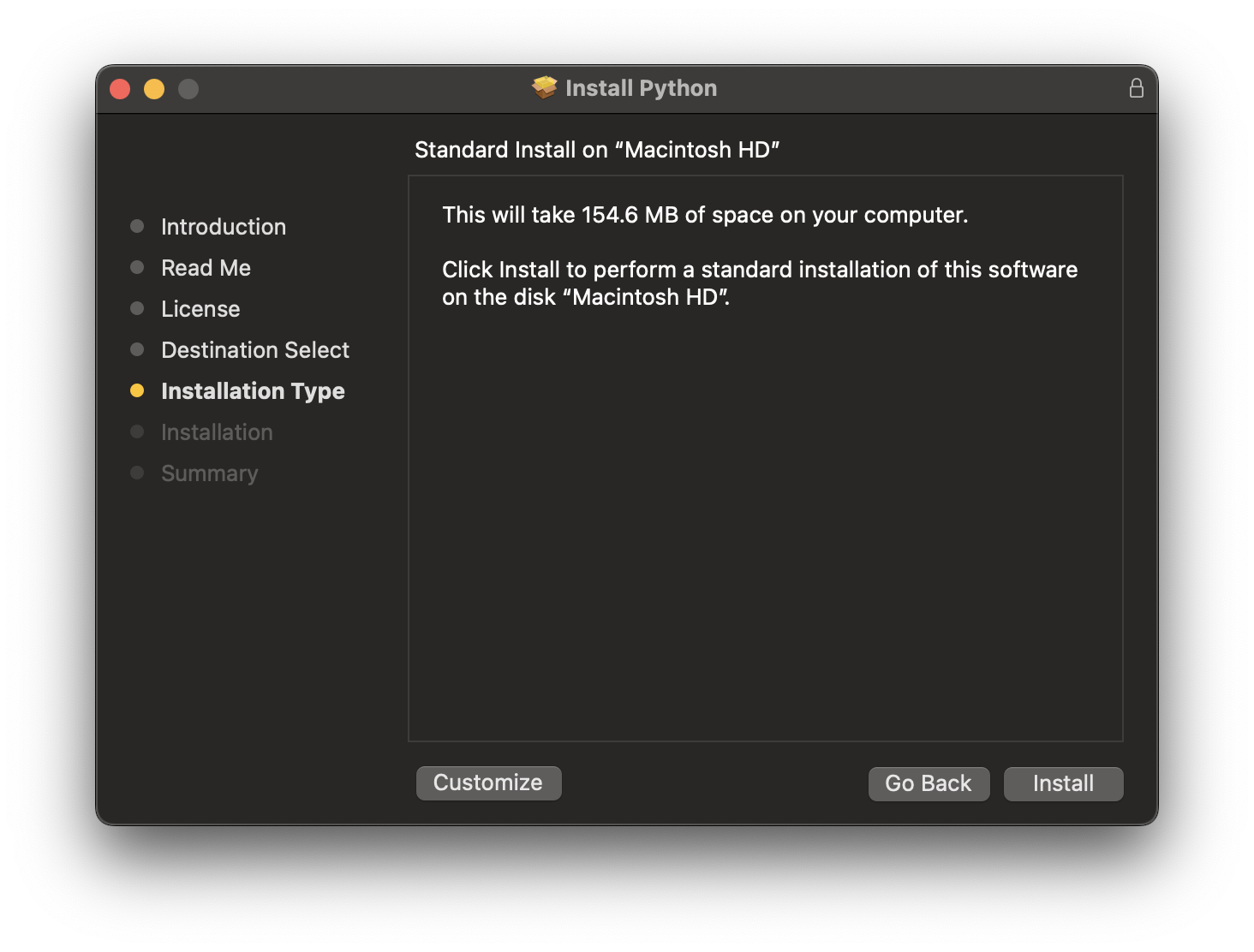Select the Installation Type step
This screenshot has width=1254, height=952.
(253, 391)
